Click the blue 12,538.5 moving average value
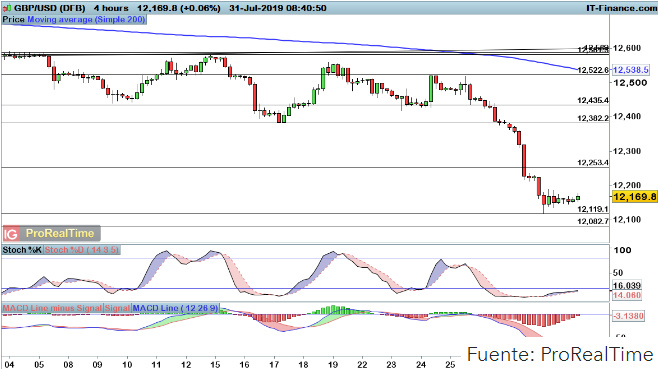Image resolution: width=658 pixels, height=369 pixels. (631, 70)
